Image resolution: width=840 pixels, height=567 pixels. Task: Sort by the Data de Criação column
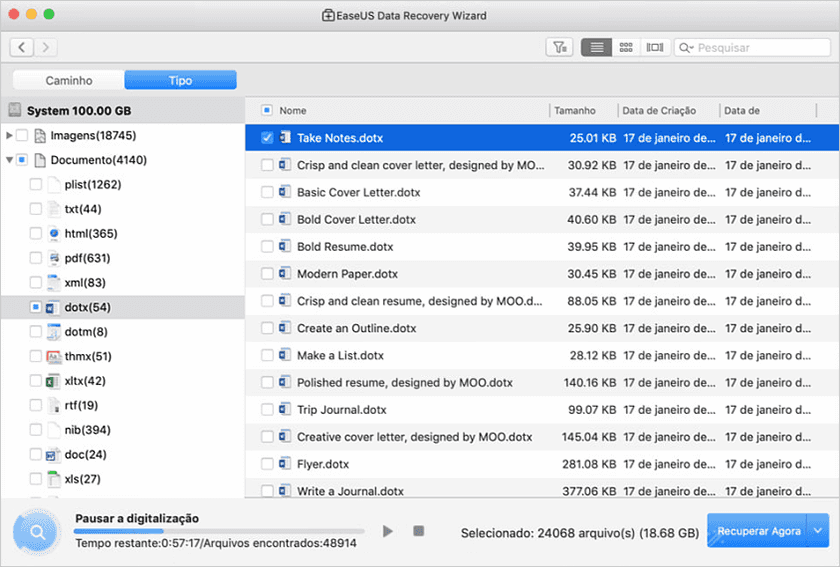coord(659,110)
